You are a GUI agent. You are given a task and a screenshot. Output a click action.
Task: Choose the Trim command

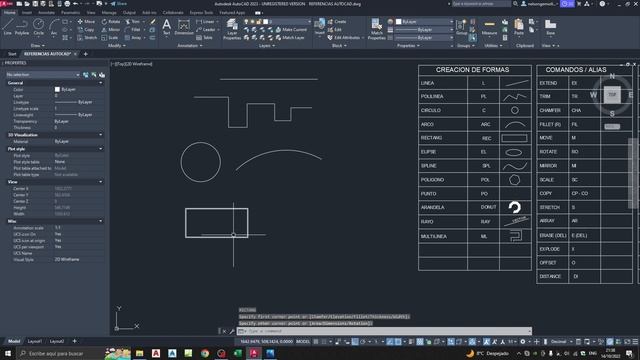133,21
